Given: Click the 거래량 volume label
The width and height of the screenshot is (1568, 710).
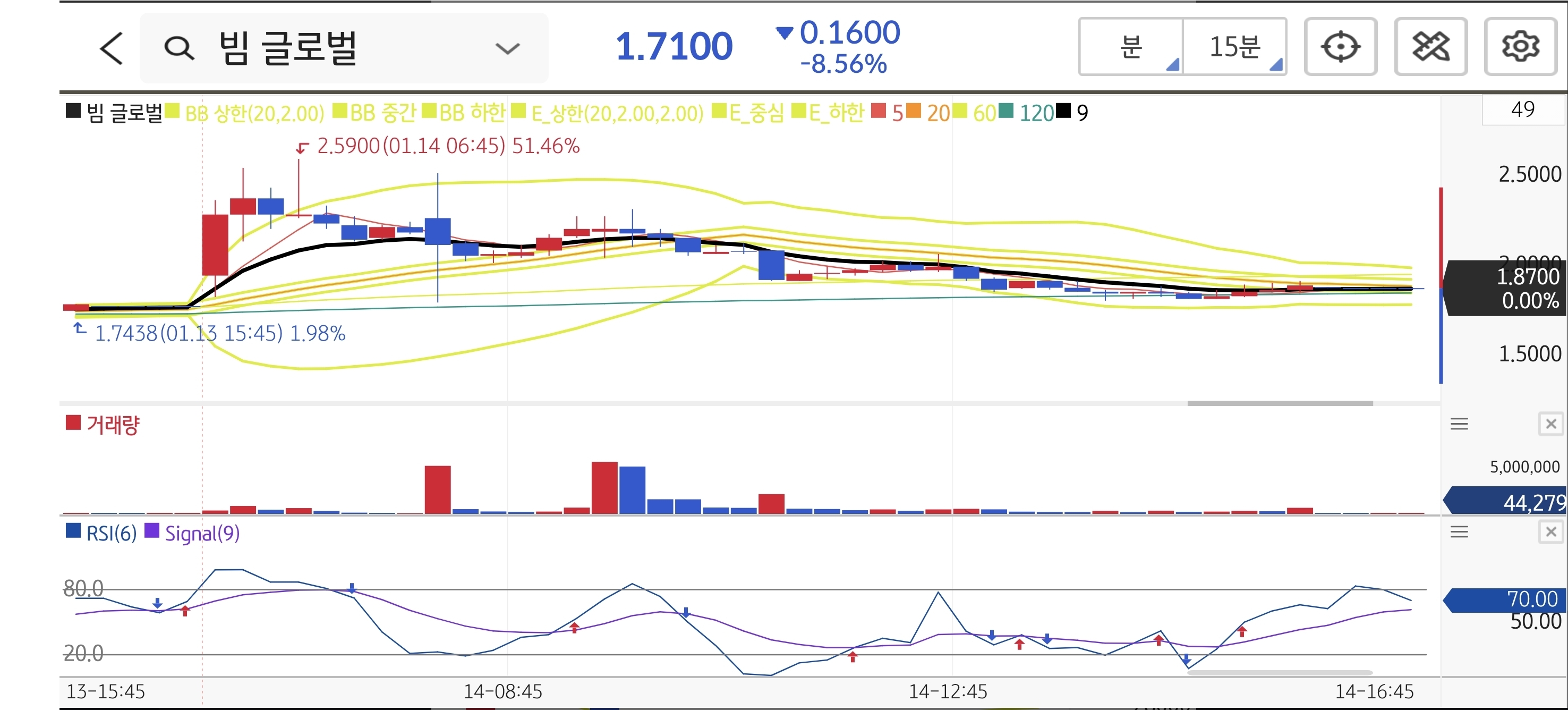Looking at the screenshot, I should (113, 425).
